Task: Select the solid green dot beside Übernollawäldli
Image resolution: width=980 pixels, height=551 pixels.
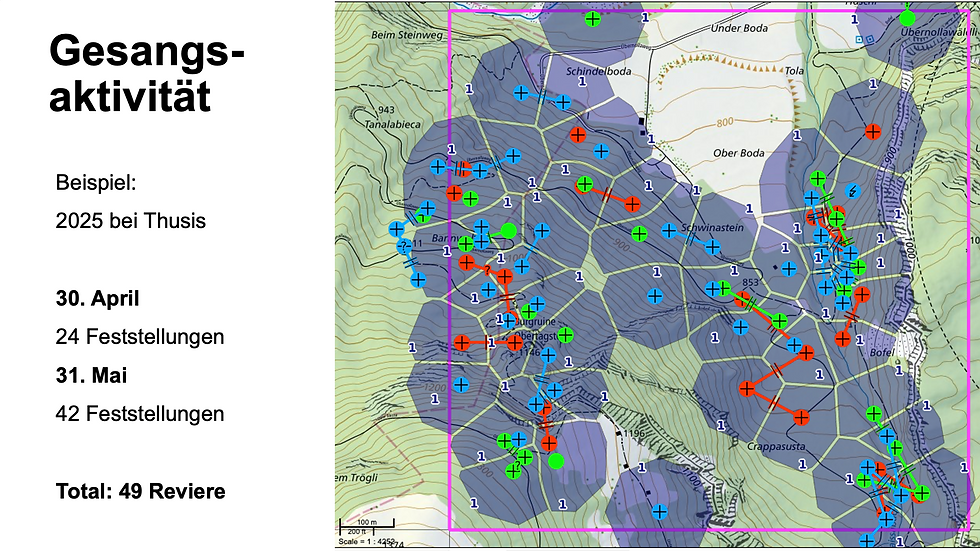Action: [x=908, y=19]
